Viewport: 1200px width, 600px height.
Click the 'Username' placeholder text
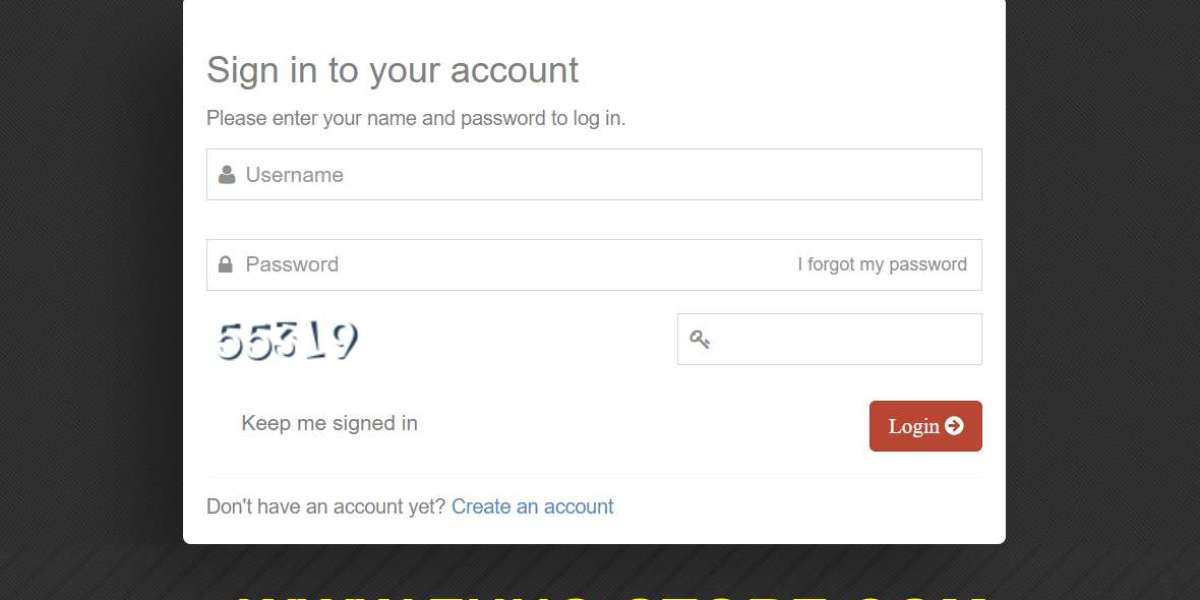(295, 175)
